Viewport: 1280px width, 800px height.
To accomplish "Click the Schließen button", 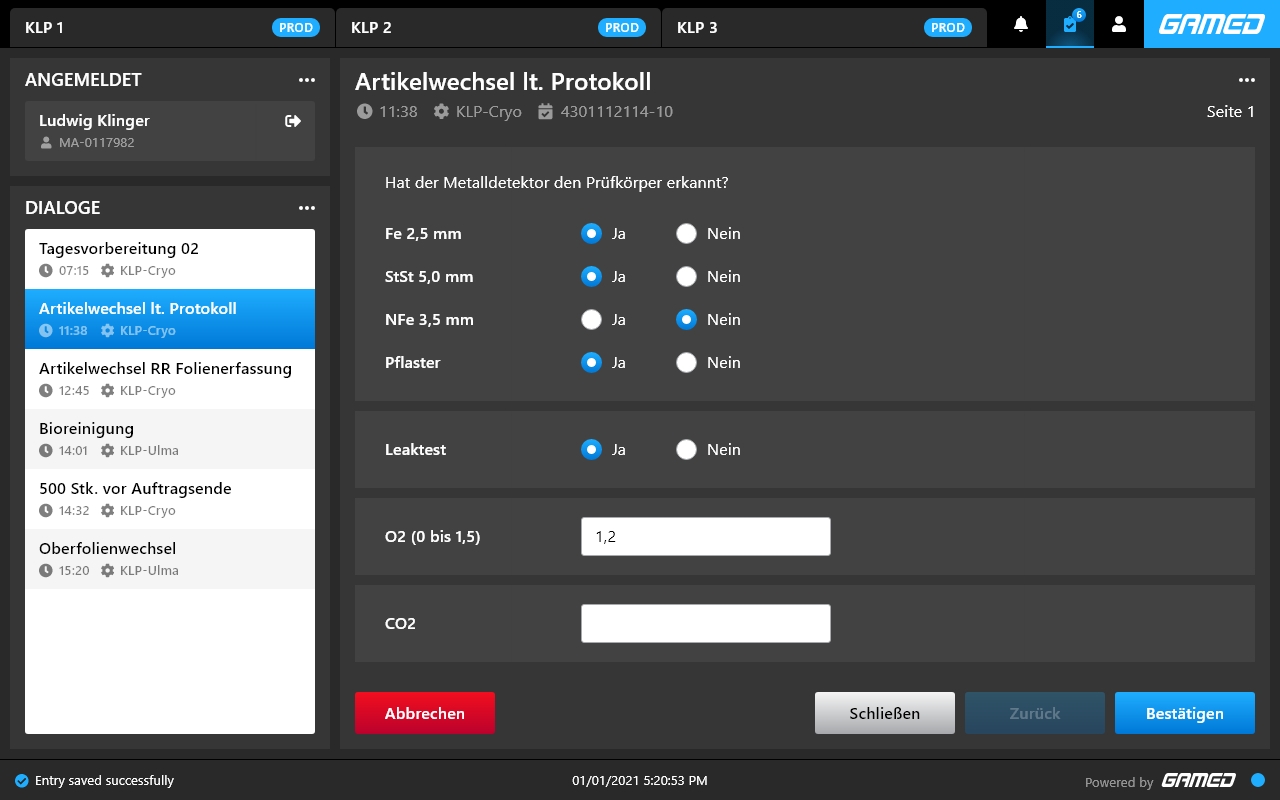I will coord(885,713).
